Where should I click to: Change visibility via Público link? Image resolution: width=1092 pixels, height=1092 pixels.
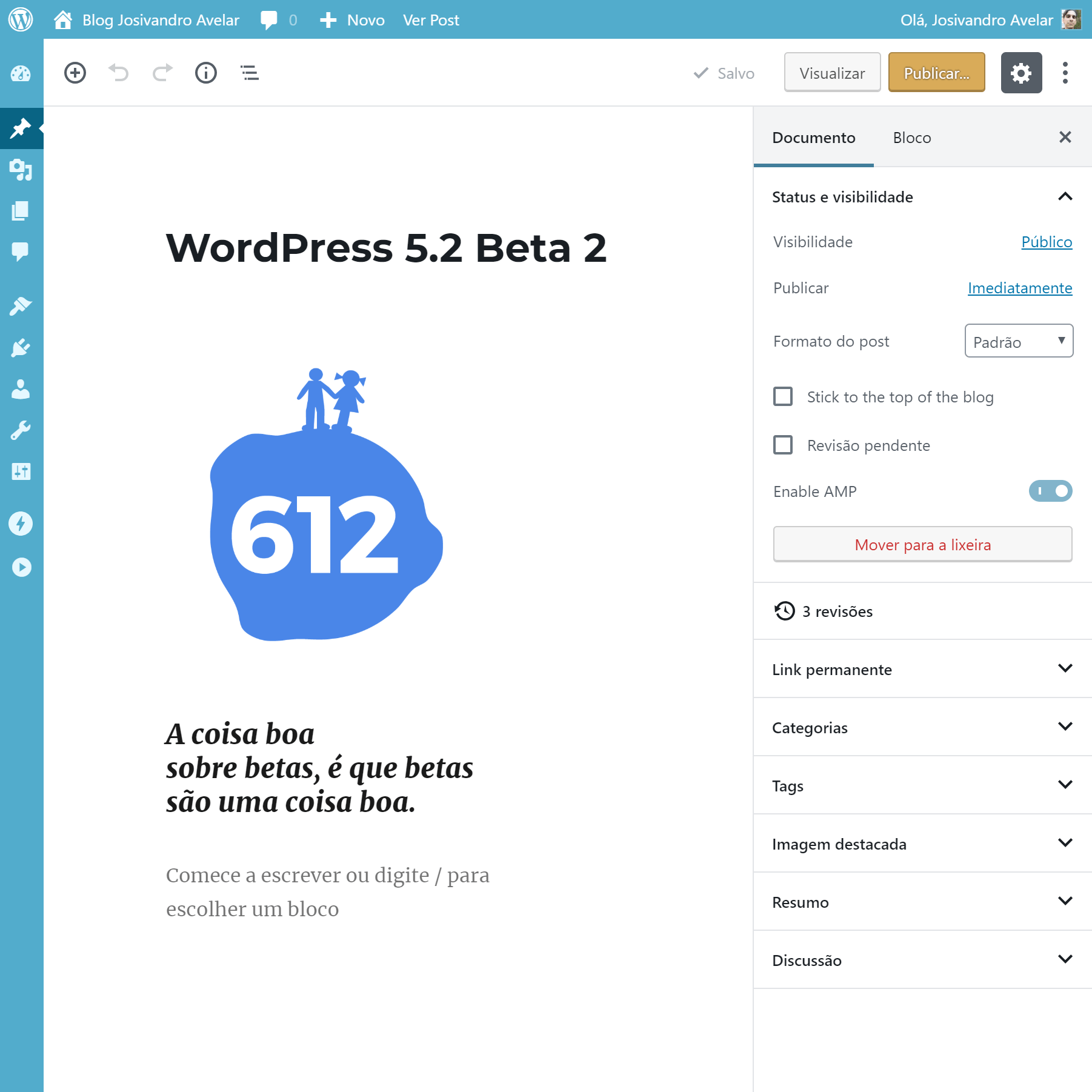point(1047,242)
